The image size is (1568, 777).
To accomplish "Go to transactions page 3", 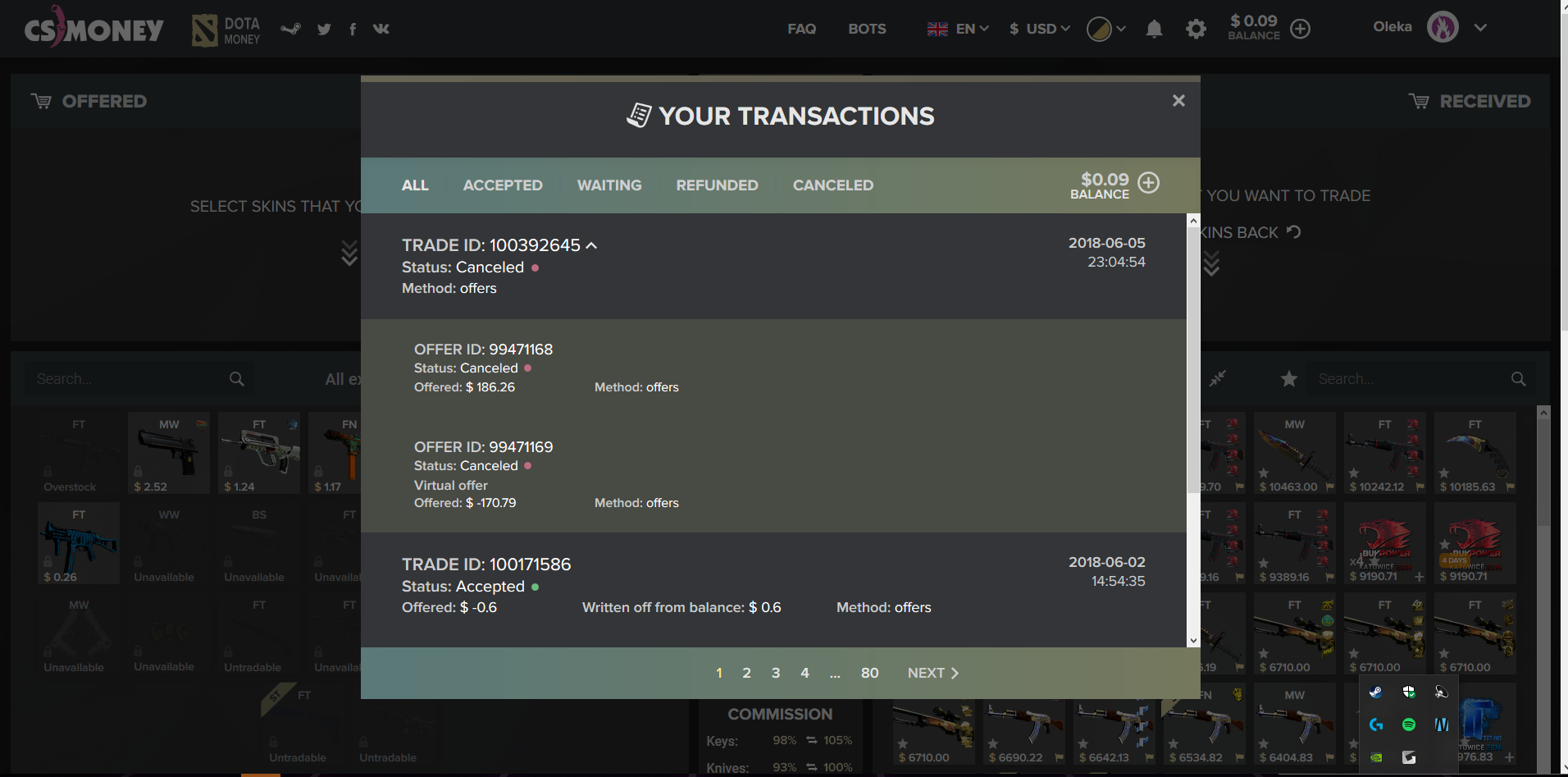I will pyautogui.click(x=776, y=673).
